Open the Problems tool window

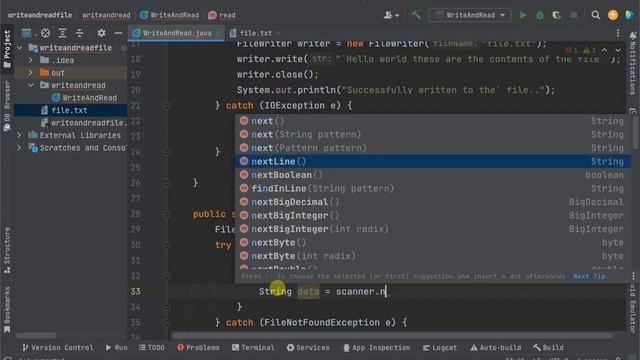tap(198, 348)
